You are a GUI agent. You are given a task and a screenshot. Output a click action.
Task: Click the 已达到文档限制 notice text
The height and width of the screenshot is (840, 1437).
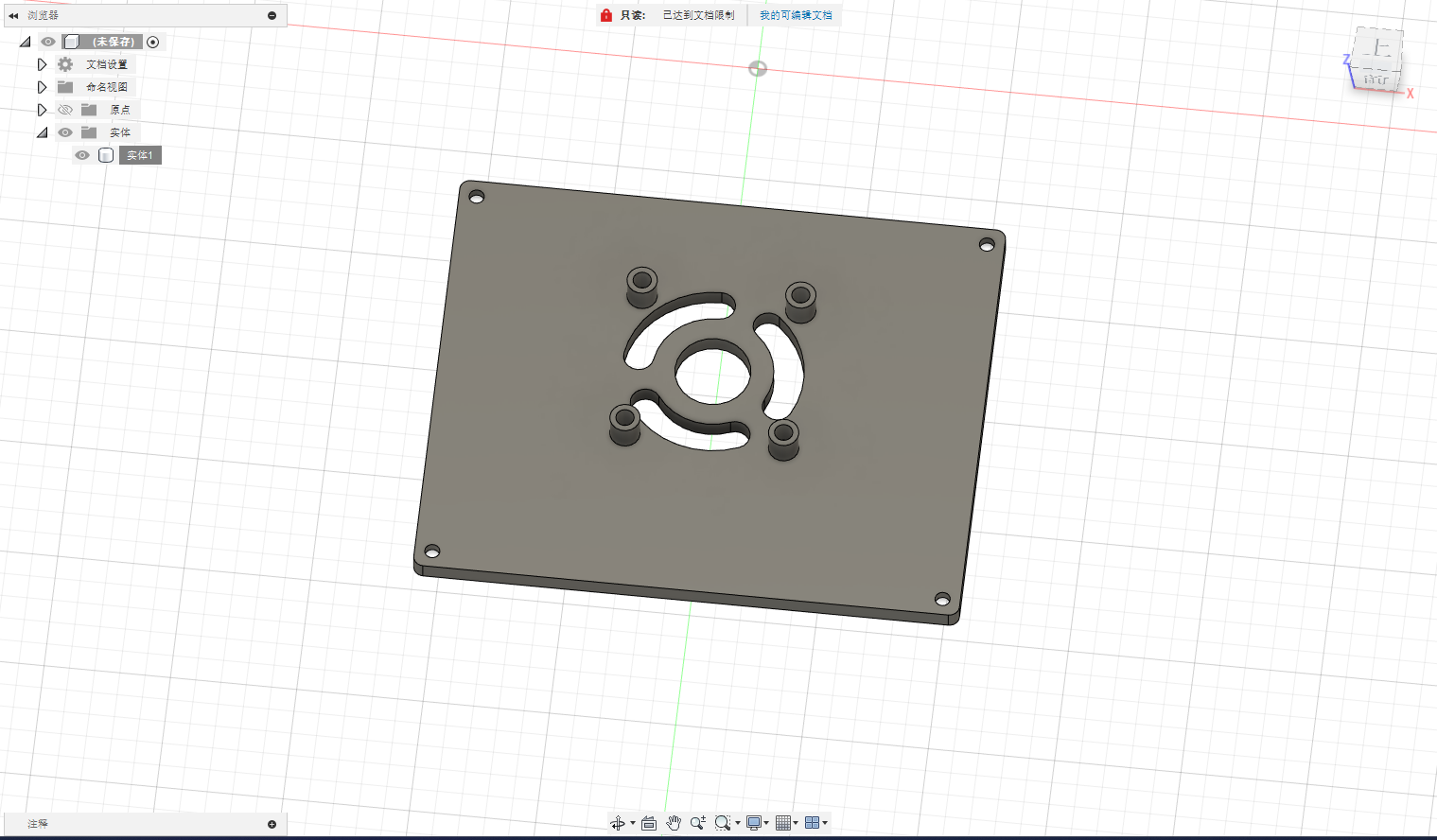(698, 15)
